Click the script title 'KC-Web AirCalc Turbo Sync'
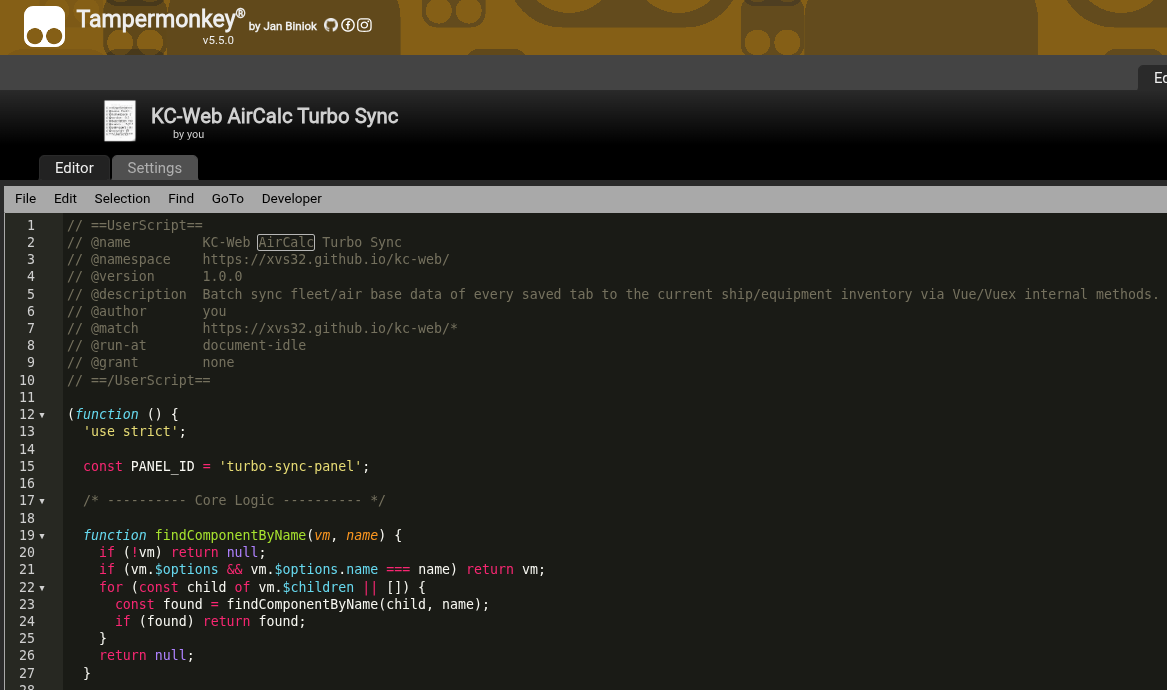The image size is (1167, 690). pyautogui.click(x=275, y=116)
